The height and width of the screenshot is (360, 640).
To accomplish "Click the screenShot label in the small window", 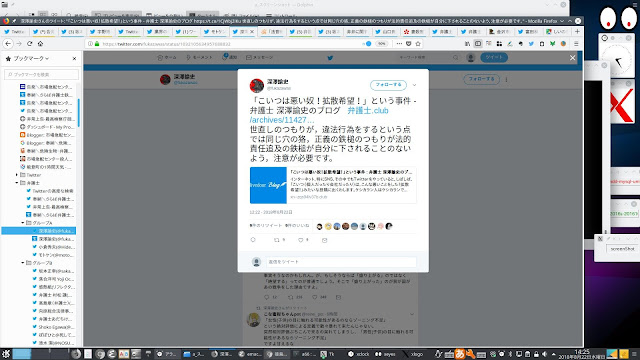I will pos(622,249).
